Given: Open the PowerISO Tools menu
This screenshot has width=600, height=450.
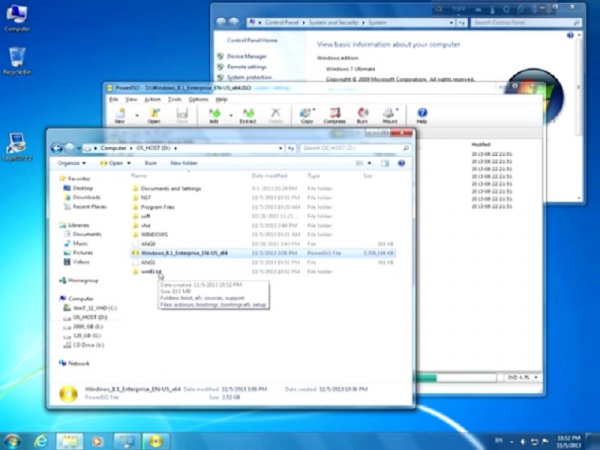Looking at the screenshot, I should (174, 99).
